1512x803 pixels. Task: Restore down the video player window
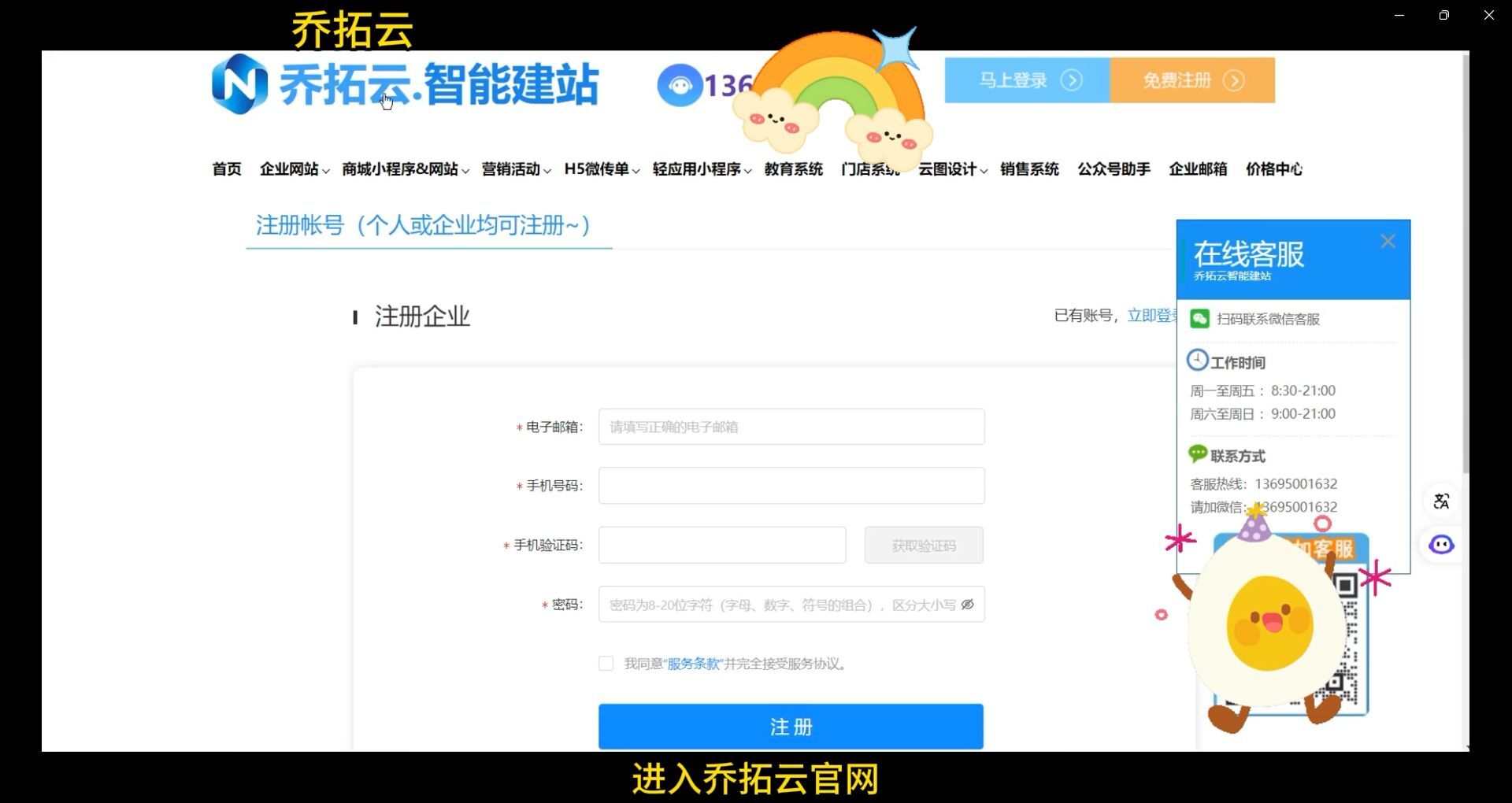(1443, 15)
